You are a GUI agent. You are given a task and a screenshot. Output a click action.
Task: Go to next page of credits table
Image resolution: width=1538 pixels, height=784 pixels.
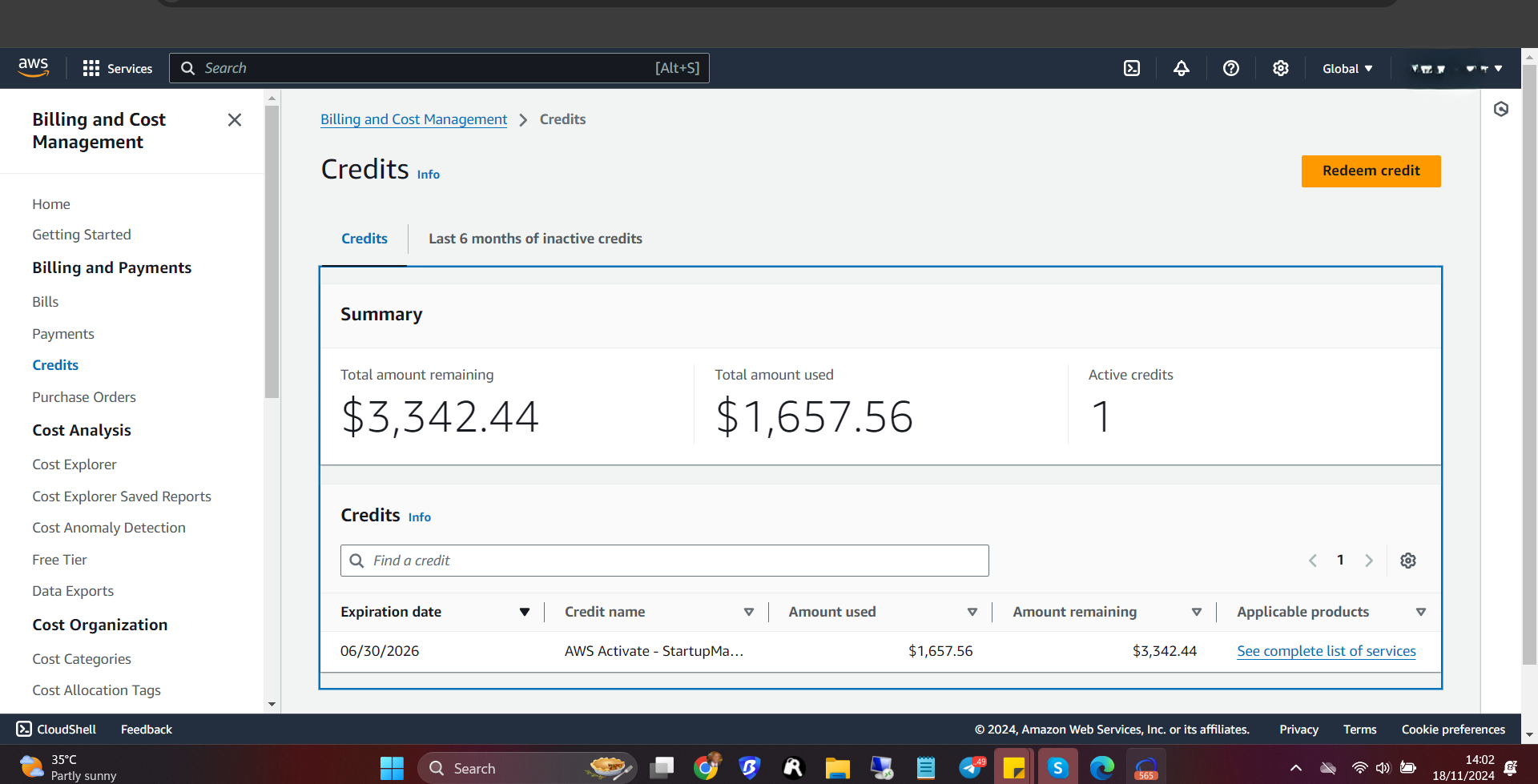point(1369,561)
